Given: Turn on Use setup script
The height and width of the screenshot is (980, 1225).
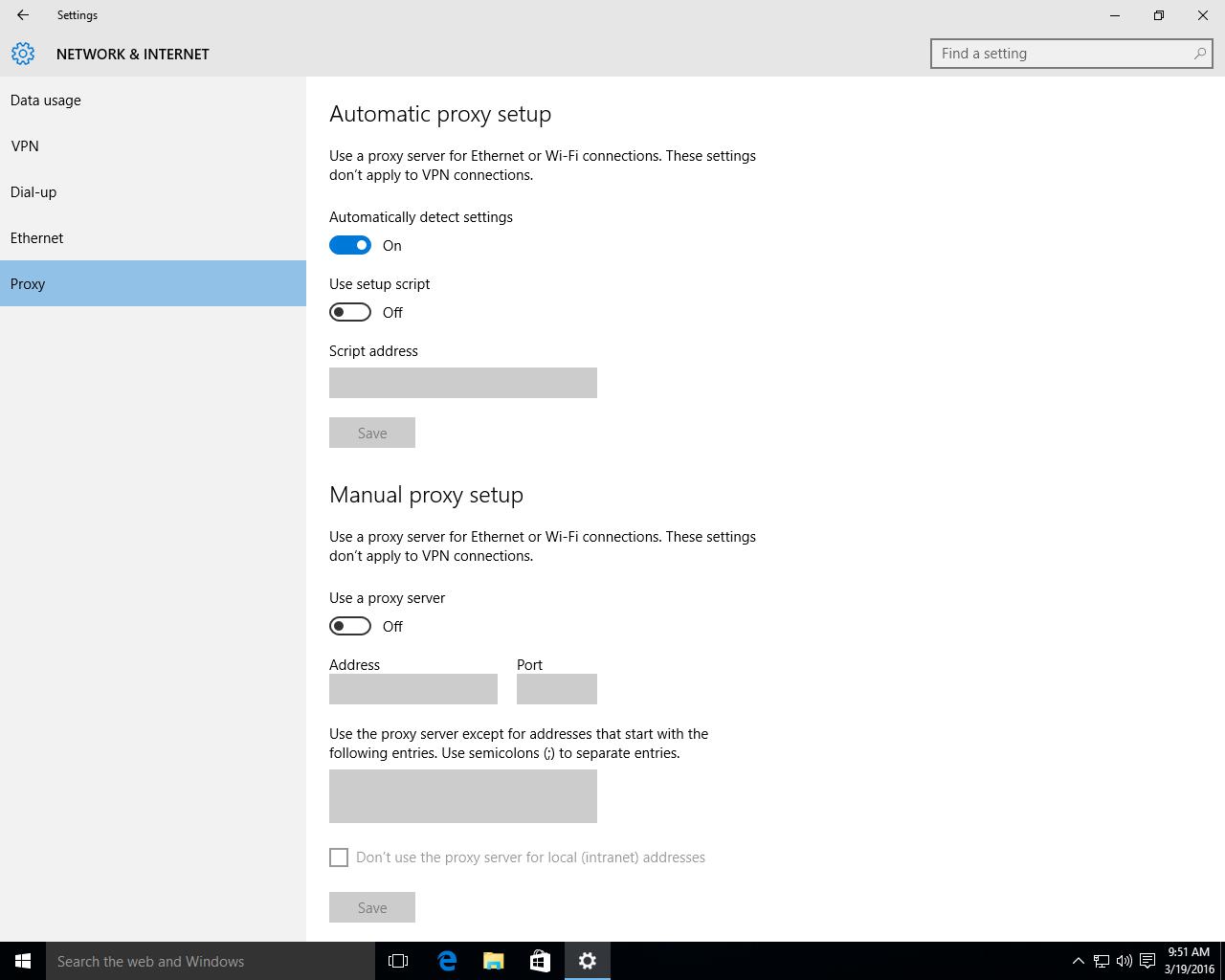Looking at the screenshot, I should point(350,312).
